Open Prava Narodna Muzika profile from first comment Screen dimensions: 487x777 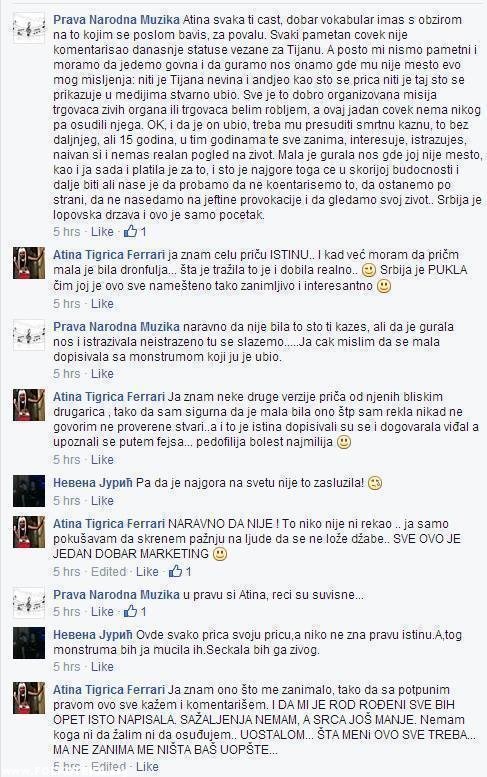116,20
